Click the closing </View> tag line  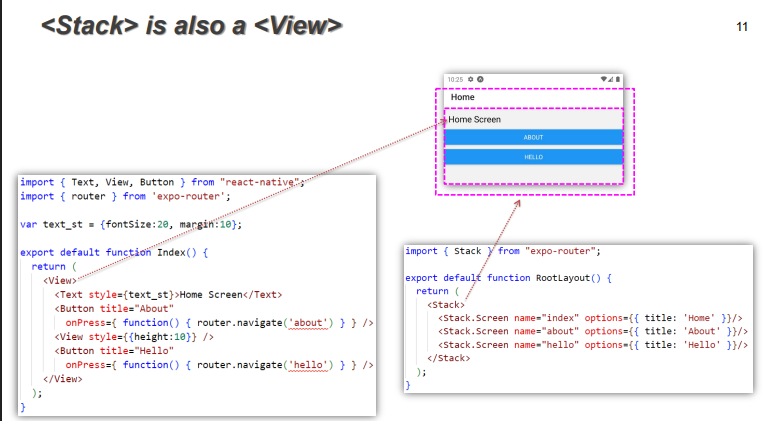(x=62, y=379)
